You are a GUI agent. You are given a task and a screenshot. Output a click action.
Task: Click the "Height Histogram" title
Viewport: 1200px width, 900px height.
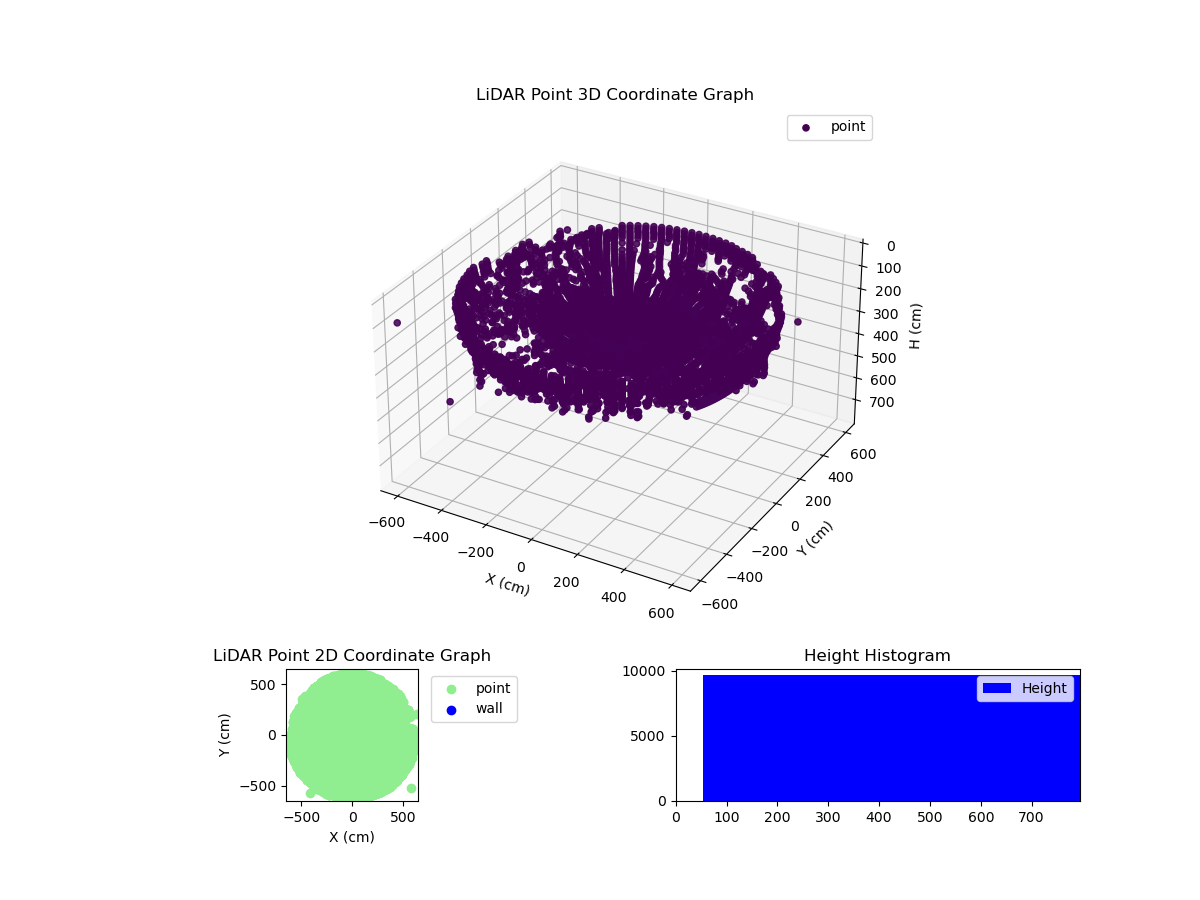pyautogui.click(x=877, y=656)
